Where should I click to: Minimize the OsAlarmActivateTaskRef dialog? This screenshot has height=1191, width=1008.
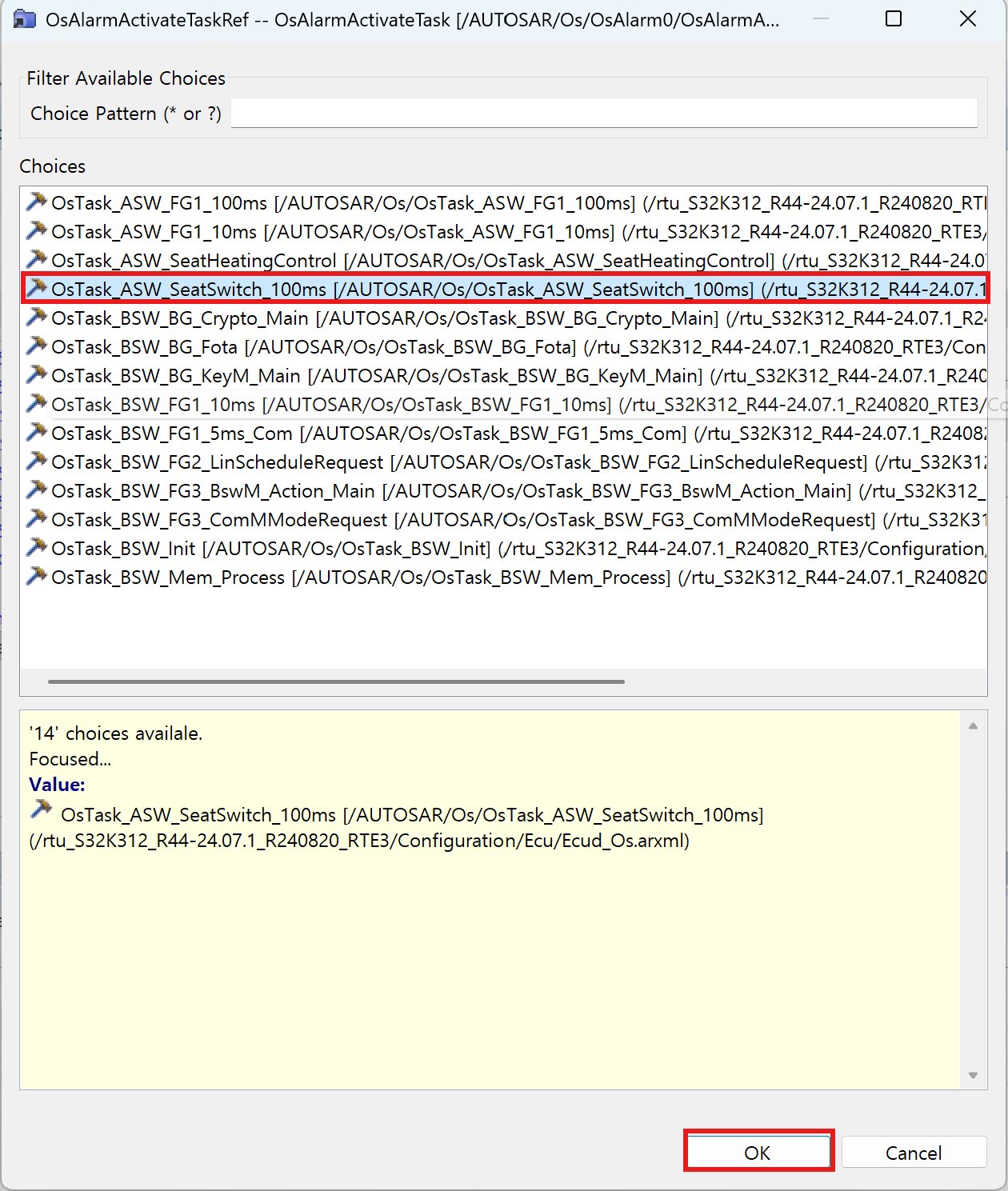click(820, 18)
